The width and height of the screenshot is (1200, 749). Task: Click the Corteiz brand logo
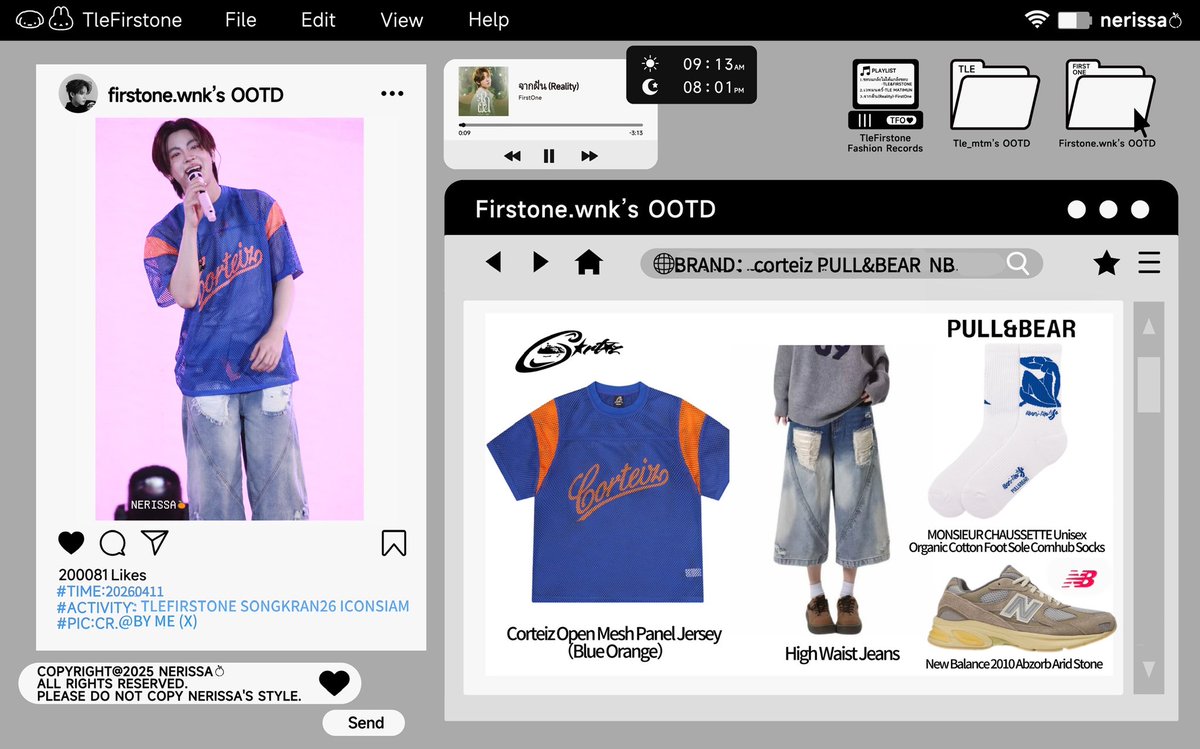570,351
